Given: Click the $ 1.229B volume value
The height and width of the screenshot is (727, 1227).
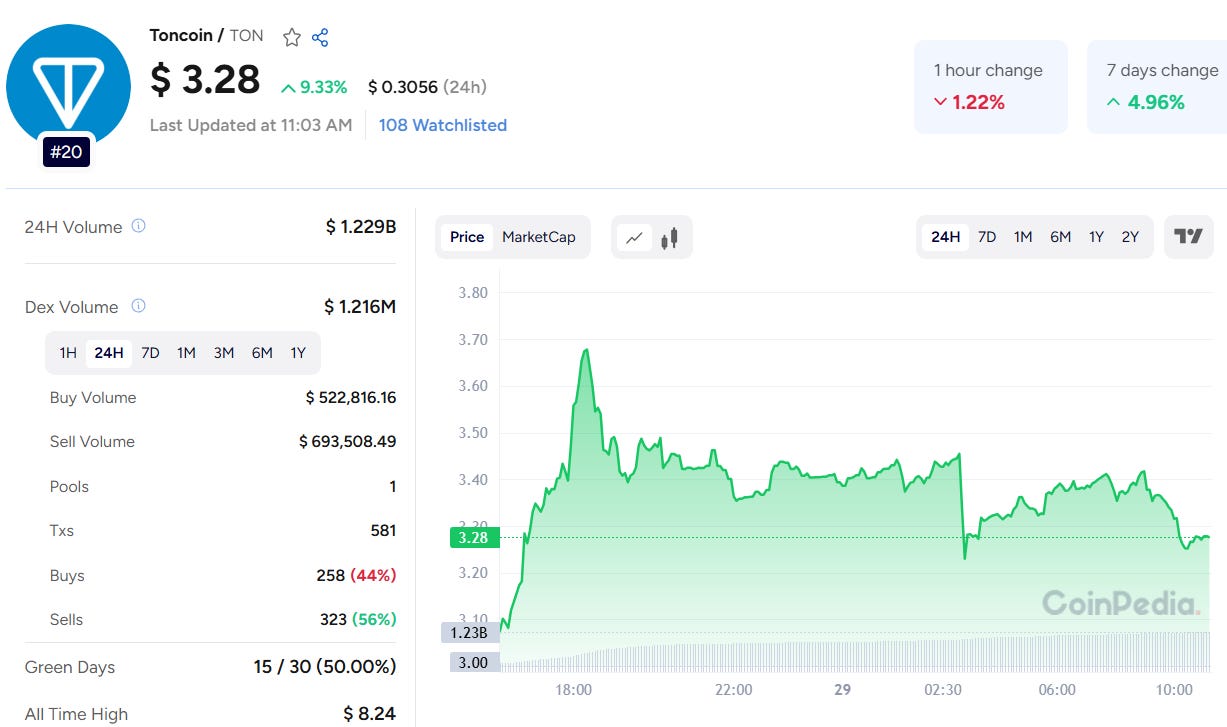Looking at the screenshot, I should click(361, 227).
